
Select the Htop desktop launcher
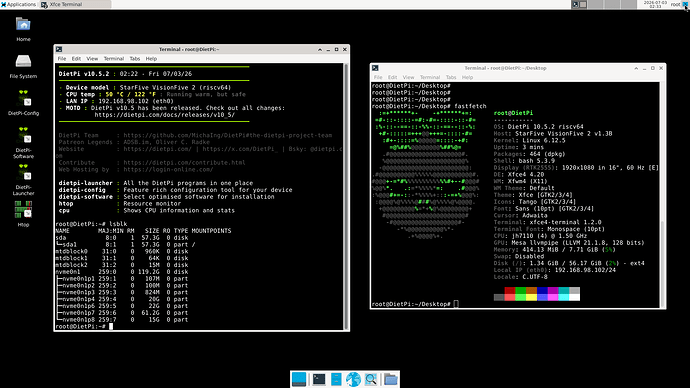coord(23,214)
